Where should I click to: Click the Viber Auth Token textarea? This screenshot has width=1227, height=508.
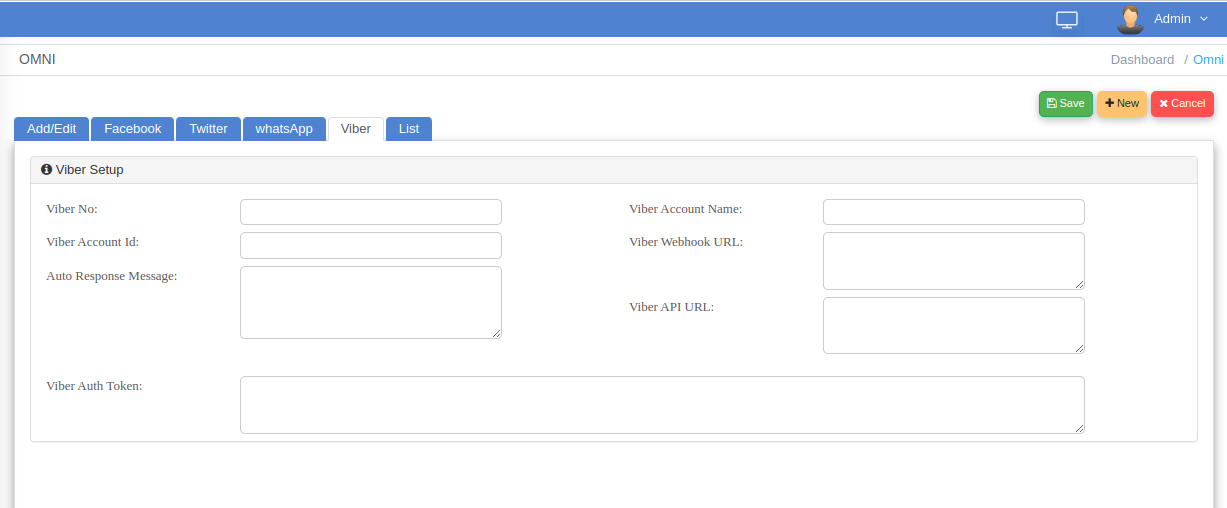(662, 405)
